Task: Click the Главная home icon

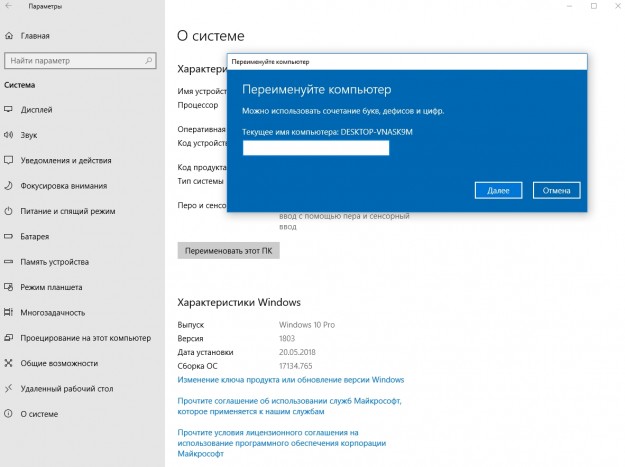Action: 11,34
